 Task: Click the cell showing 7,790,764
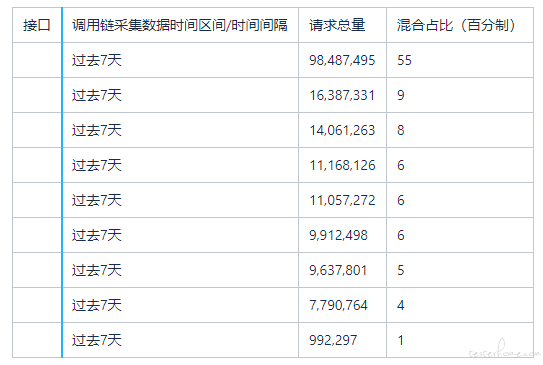pos(342,305)
